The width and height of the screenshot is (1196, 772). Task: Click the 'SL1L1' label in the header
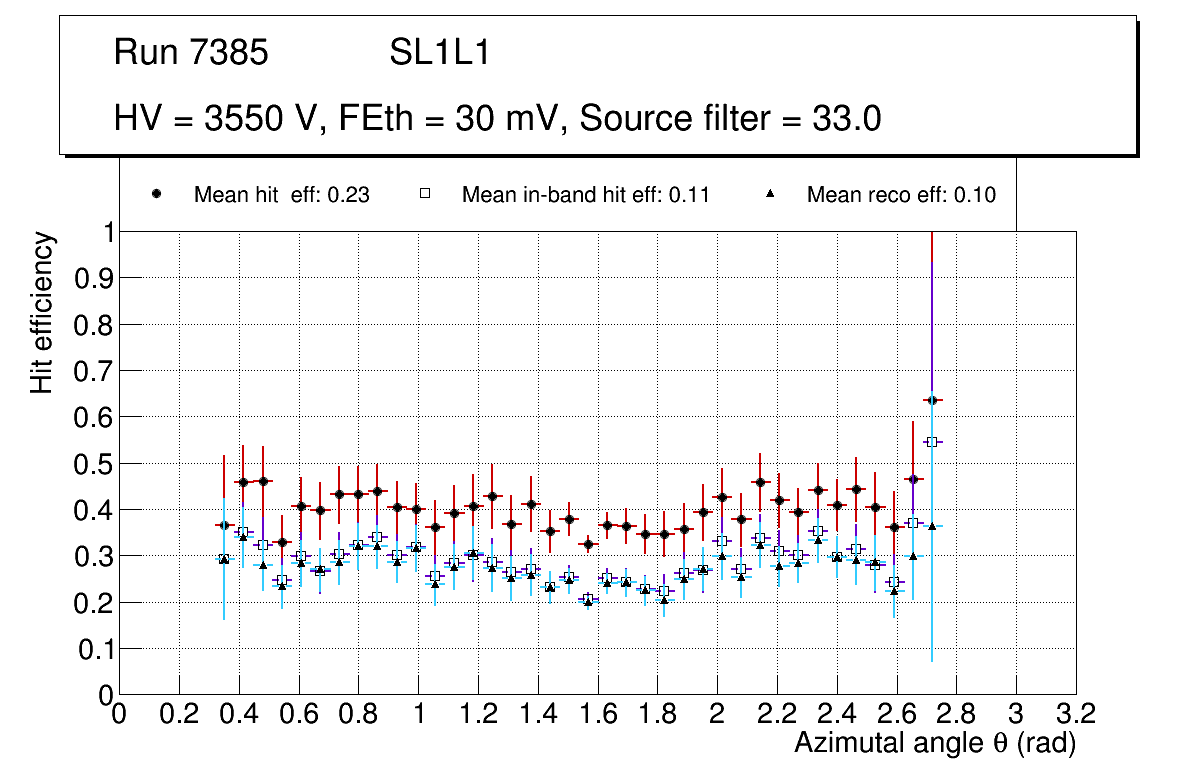click(x=439, y=53)
